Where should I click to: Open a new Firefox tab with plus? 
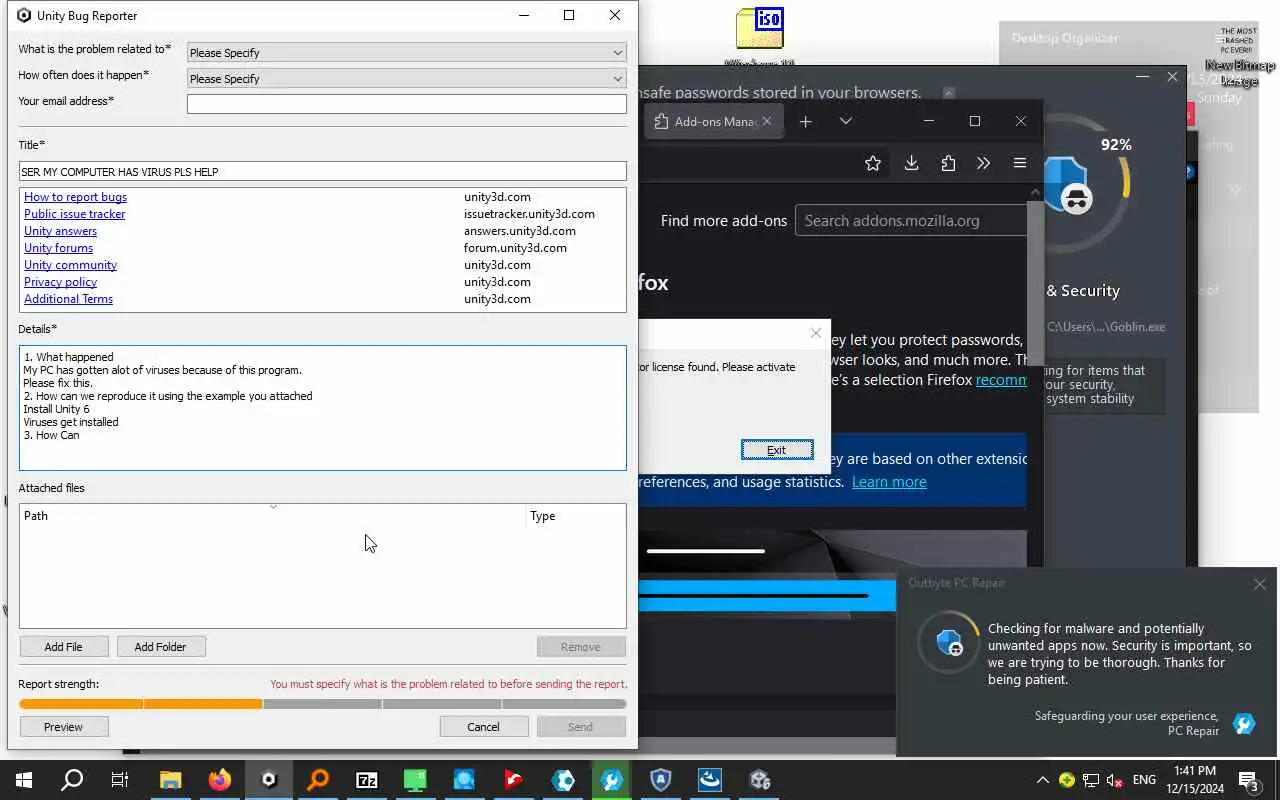pos(805,121)
